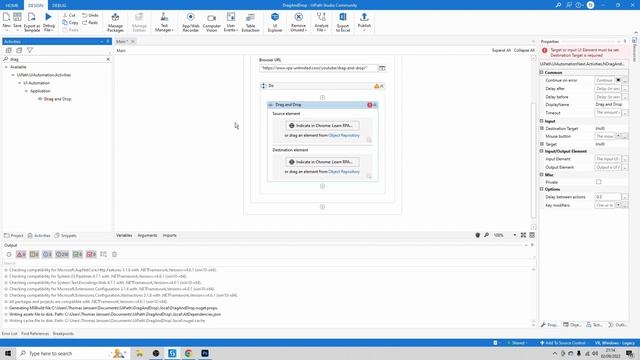Screen dimensions: 640x360
Task: Click Indicate in Chrome for Destination element
Action: click(322, 162)
